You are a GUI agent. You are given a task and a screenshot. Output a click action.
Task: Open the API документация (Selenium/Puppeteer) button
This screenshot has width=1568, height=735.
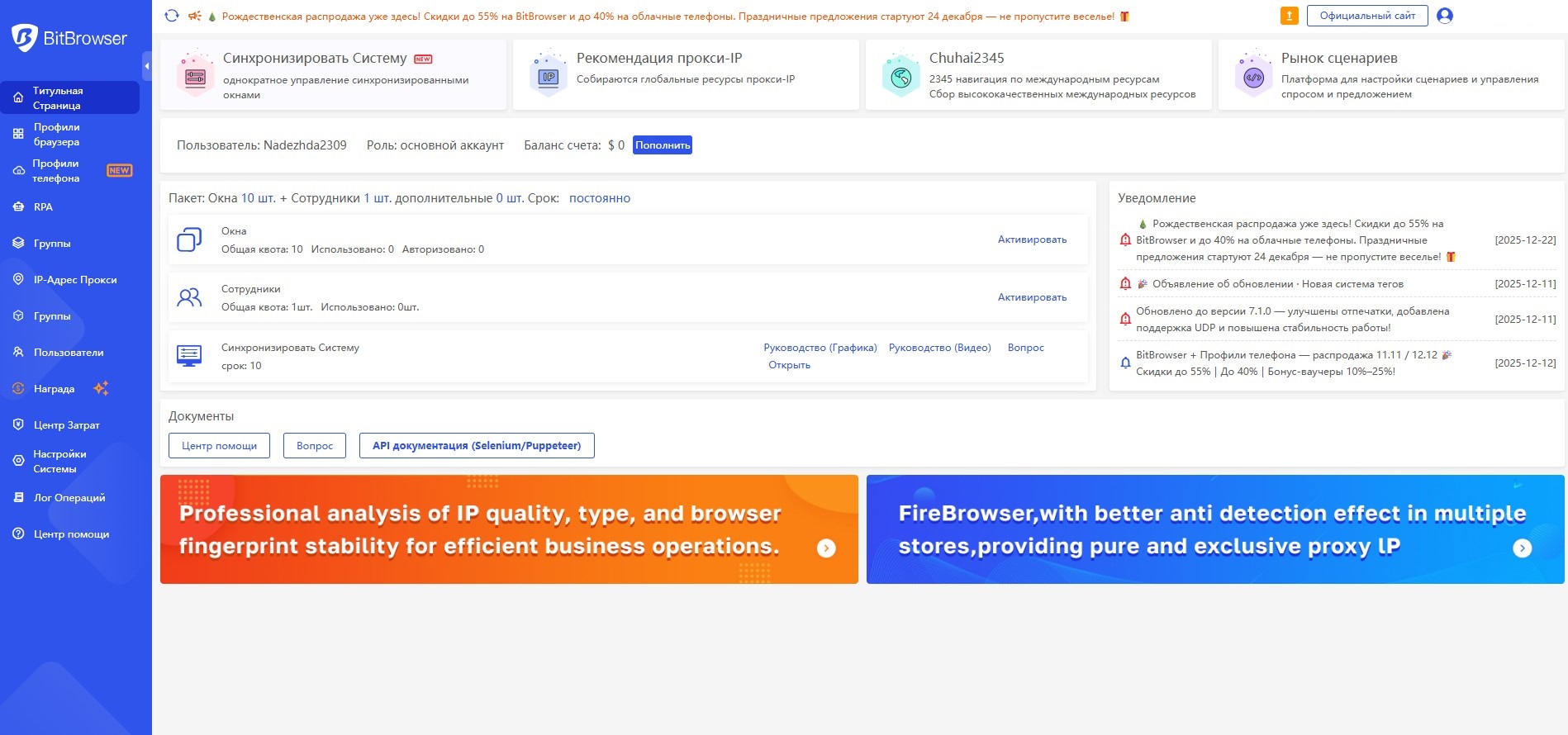coord(477,446)
